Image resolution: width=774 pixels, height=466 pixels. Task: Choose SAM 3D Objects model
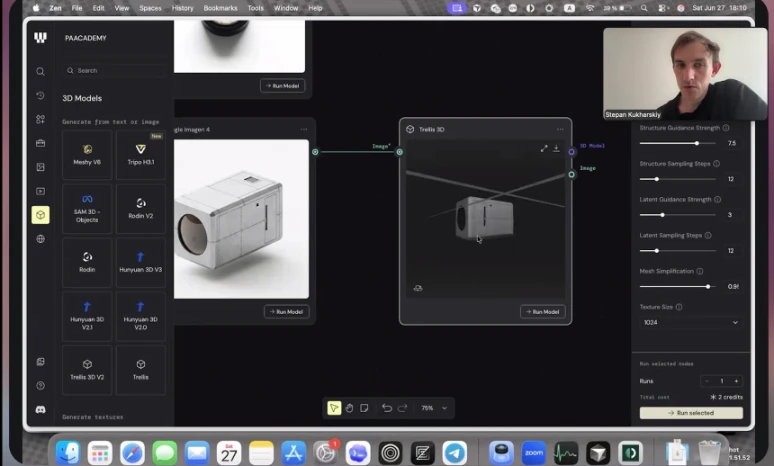pos(87,208)
